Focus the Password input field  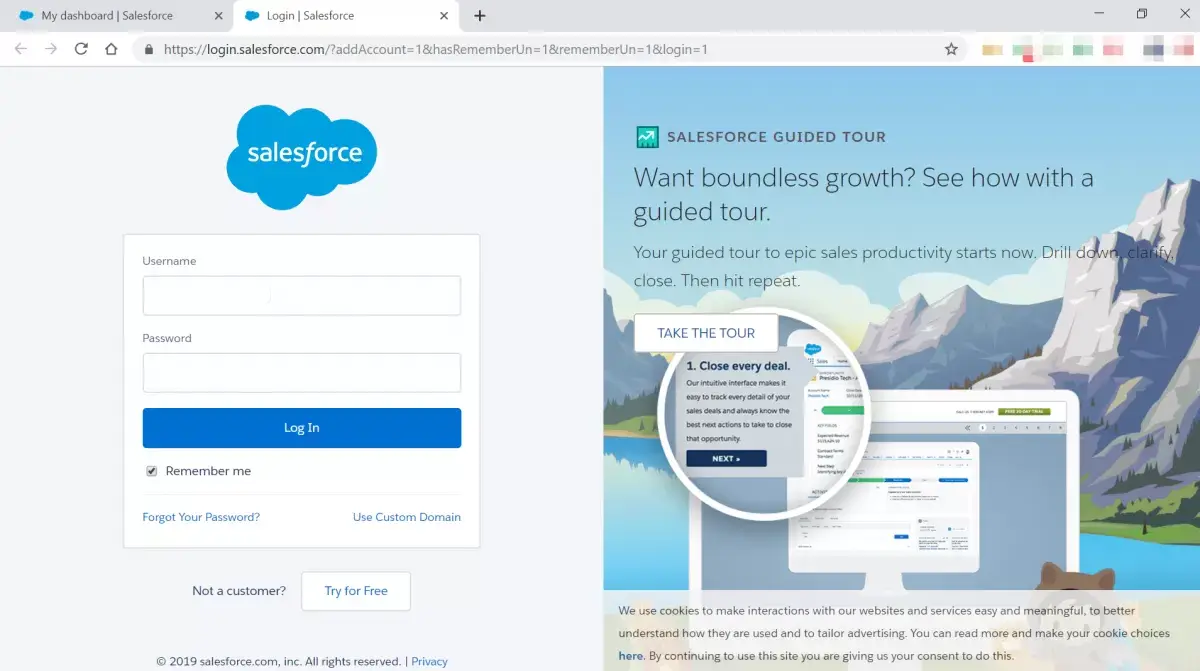click(301, 373)
